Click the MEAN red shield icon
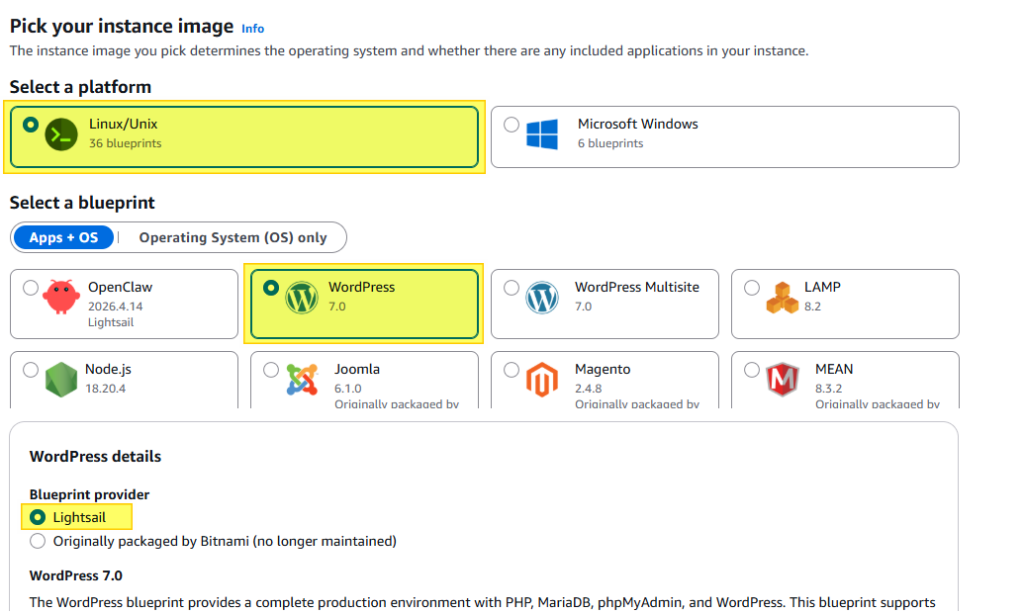The width and height of the screenshot is (1024, 614). pos(782,380)
